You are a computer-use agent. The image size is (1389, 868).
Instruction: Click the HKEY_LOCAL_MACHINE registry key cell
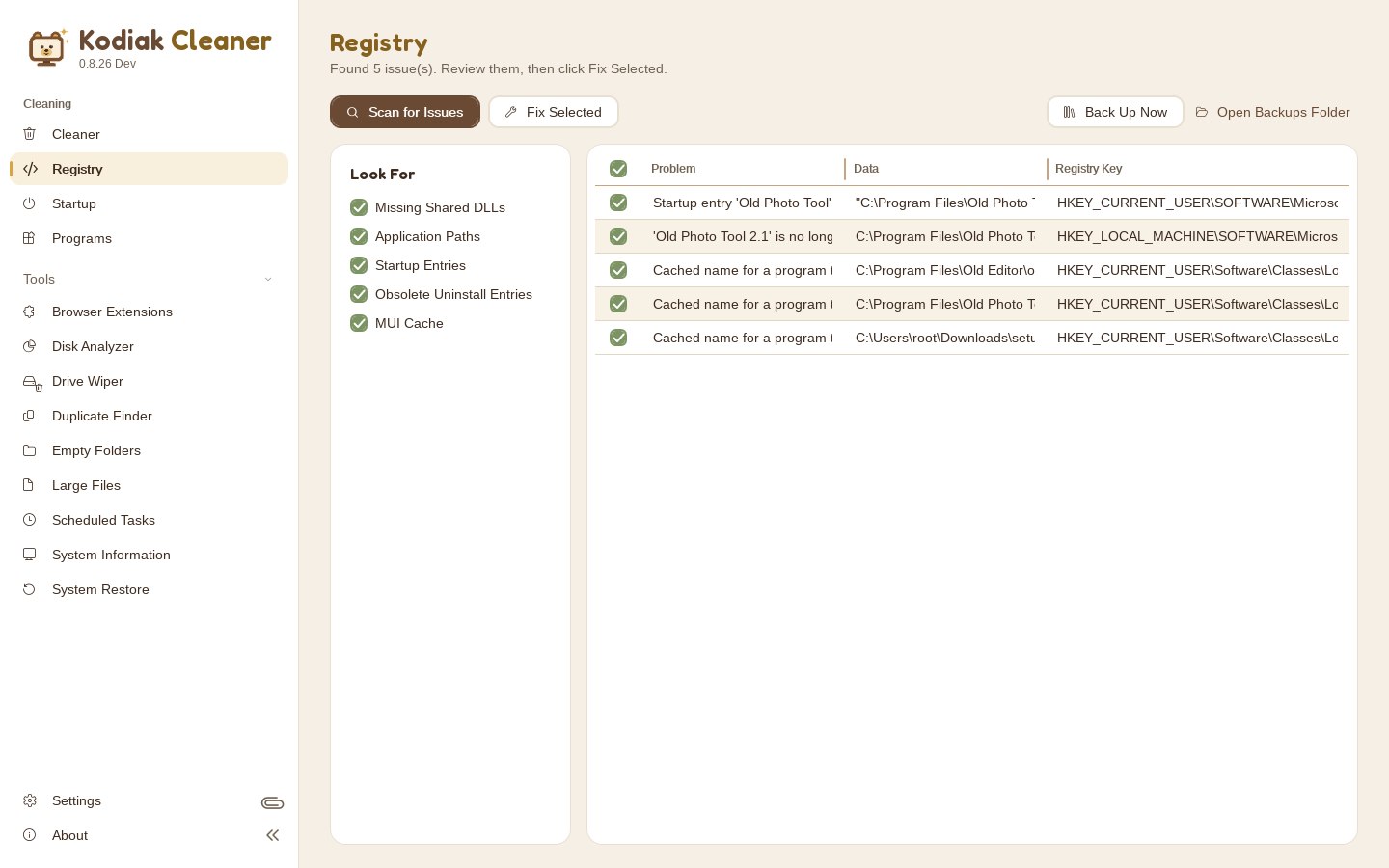click(1197, 236)
